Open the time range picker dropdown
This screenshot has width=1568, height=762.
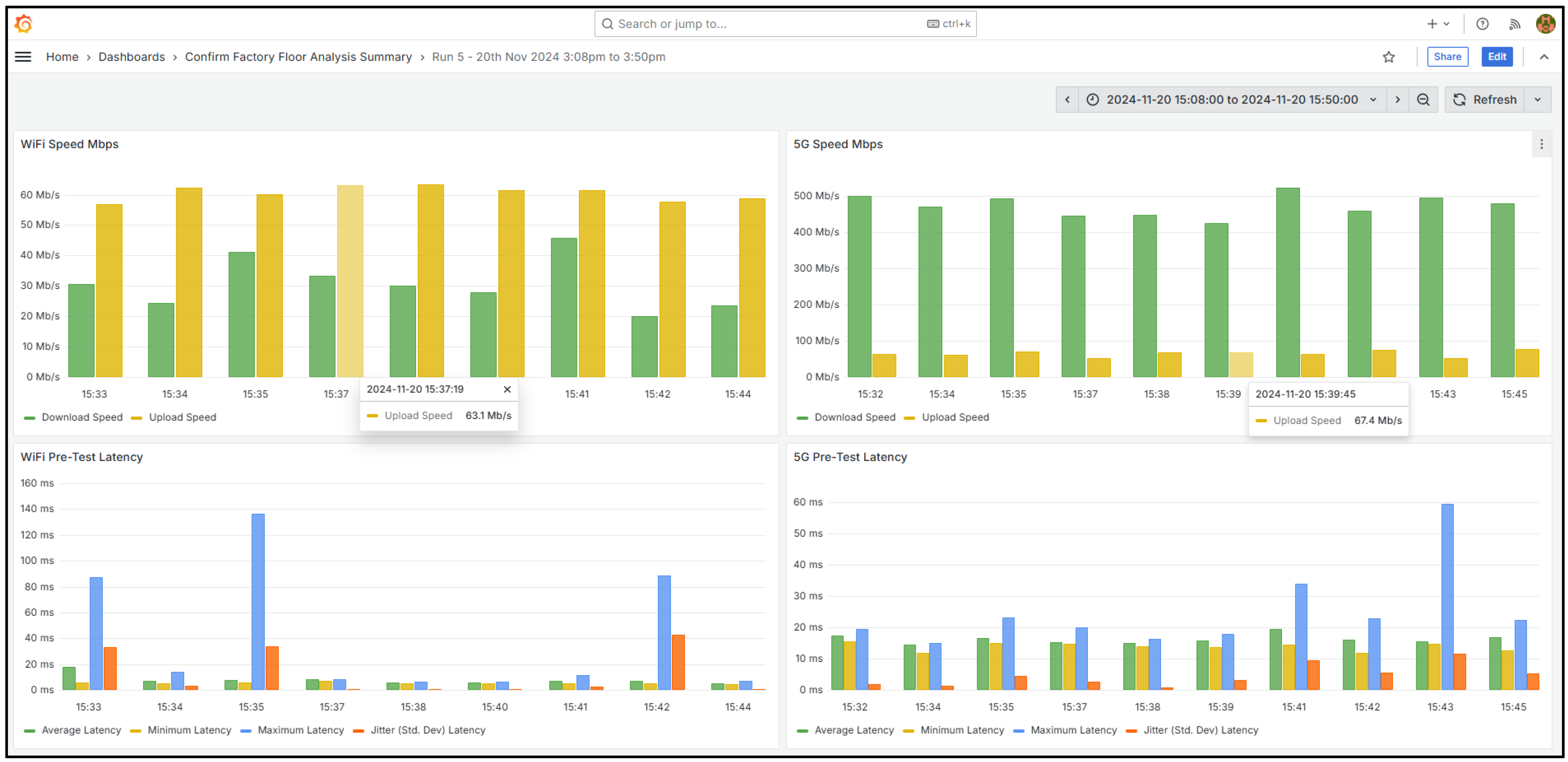pyautogui.click(x=1232, y=99)
